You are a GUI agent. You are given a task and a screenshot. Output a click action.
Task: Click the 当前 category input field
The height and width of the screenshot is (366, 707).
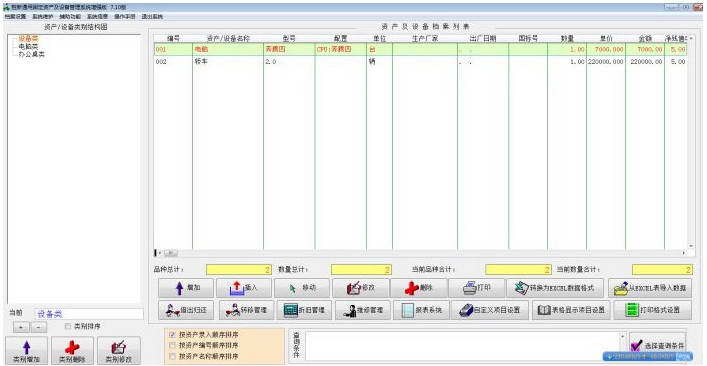[89, 314]
